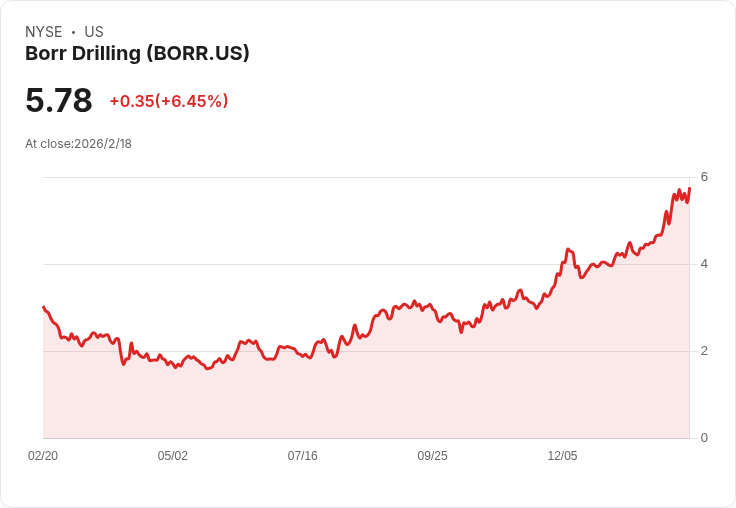Viewport: 736px width, 508px height.
Task: Select the 07/16 date on the time axis
Action: pyautogui.click(x=303, y=456)
